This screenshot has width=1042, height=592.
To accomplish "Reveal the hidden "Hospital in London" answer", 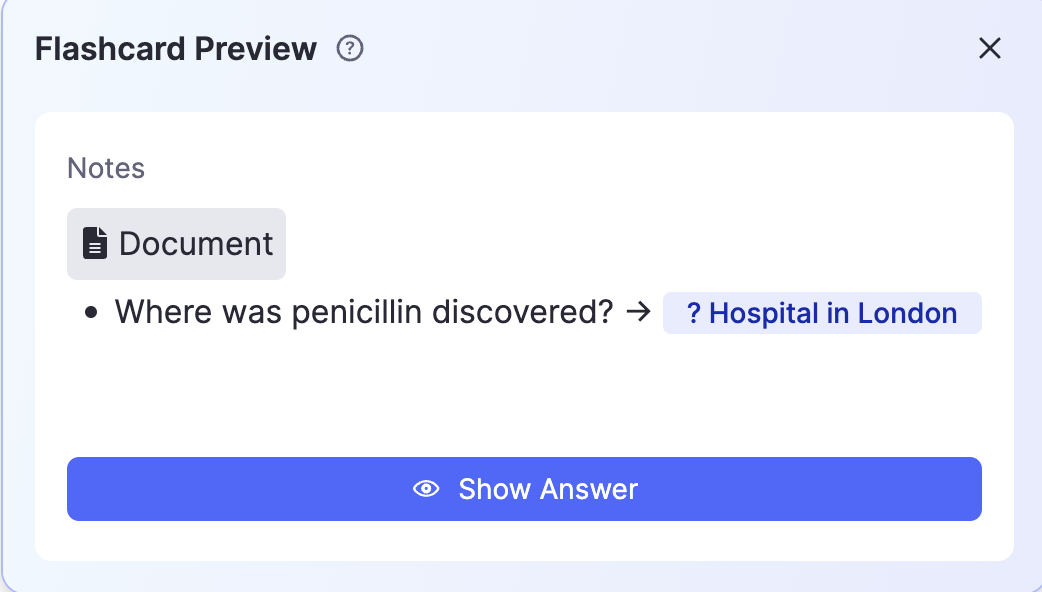I will 524,489.
